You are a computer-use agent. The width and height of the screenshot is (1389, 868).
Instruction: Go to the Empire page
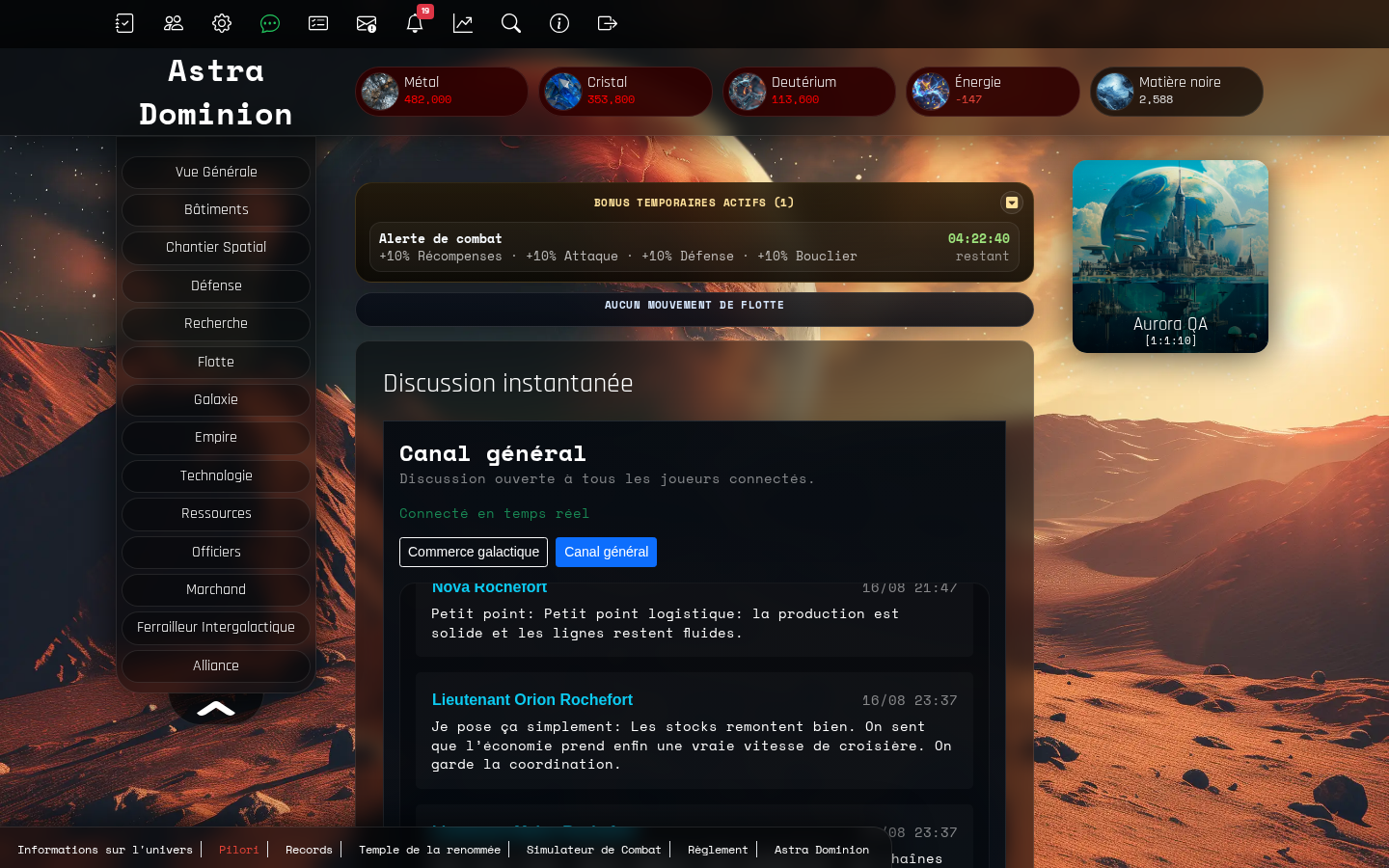point(216,438)
